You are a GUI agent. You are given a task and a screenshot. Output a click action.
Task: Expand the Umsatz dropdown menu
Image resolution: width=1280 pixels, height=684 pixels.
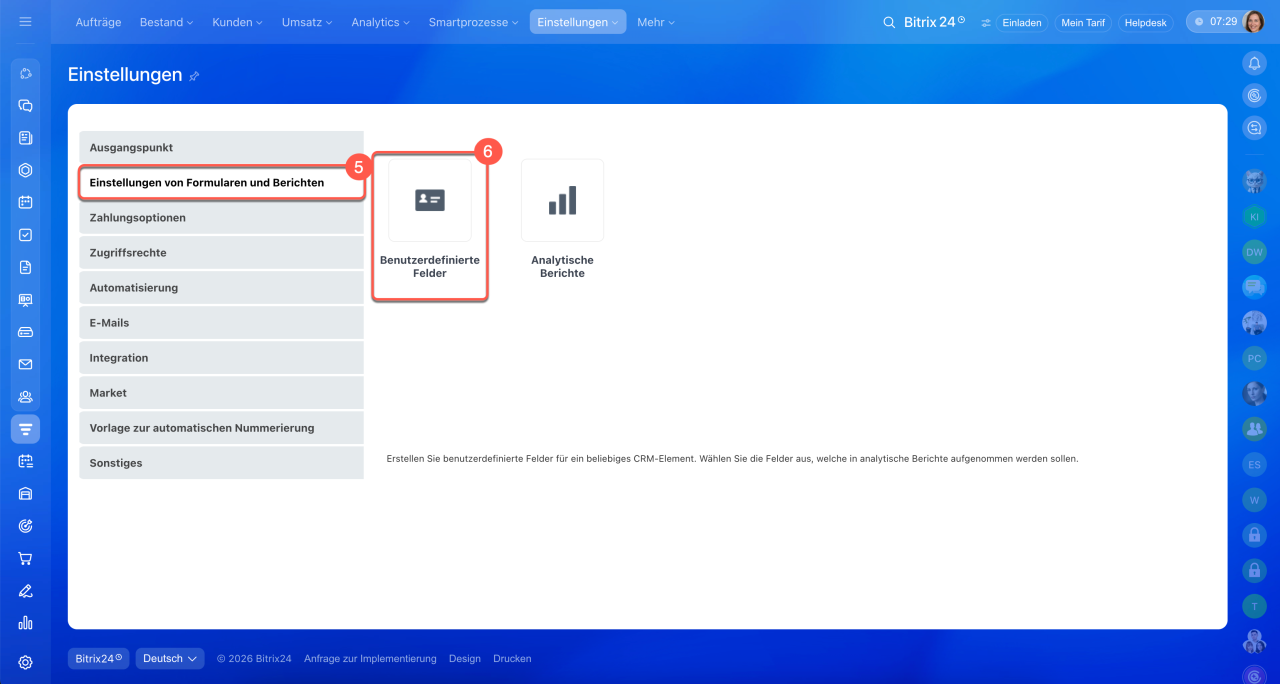(307, 22)
